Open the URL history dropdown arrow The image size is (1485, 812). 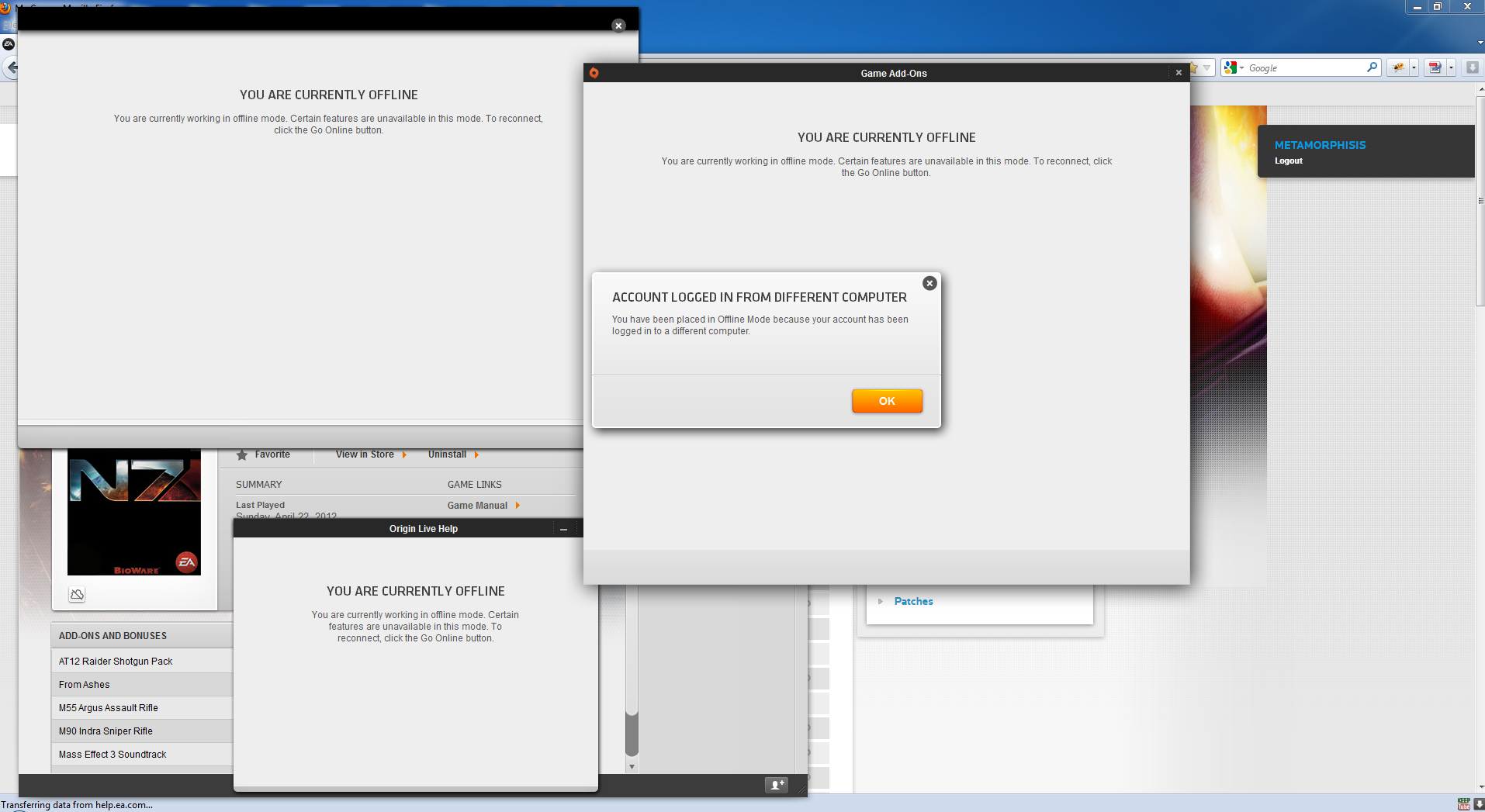pyautogui.click(x=1206, y=68)
